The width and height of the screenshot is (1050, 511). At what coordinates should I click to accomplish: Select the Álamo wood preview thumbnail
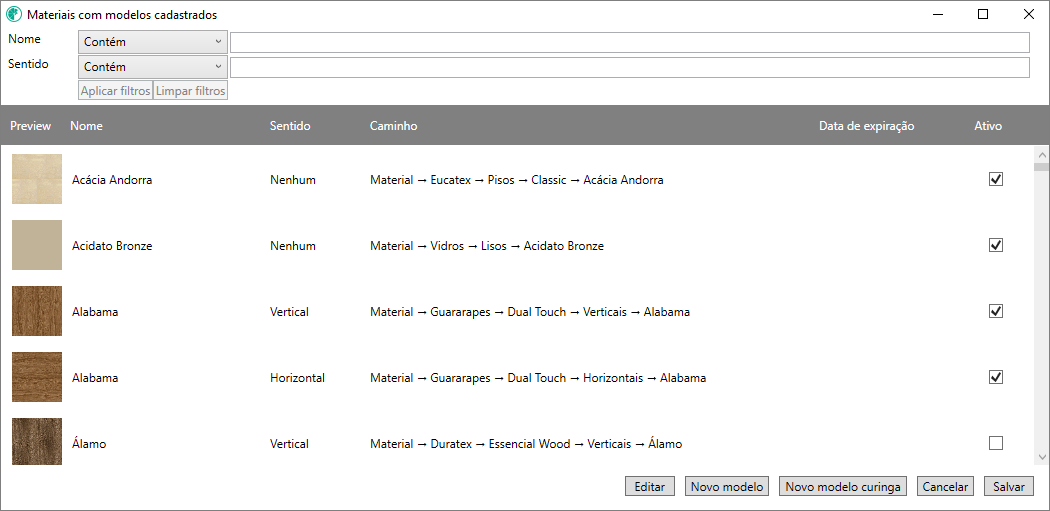[x=37, y=442]
